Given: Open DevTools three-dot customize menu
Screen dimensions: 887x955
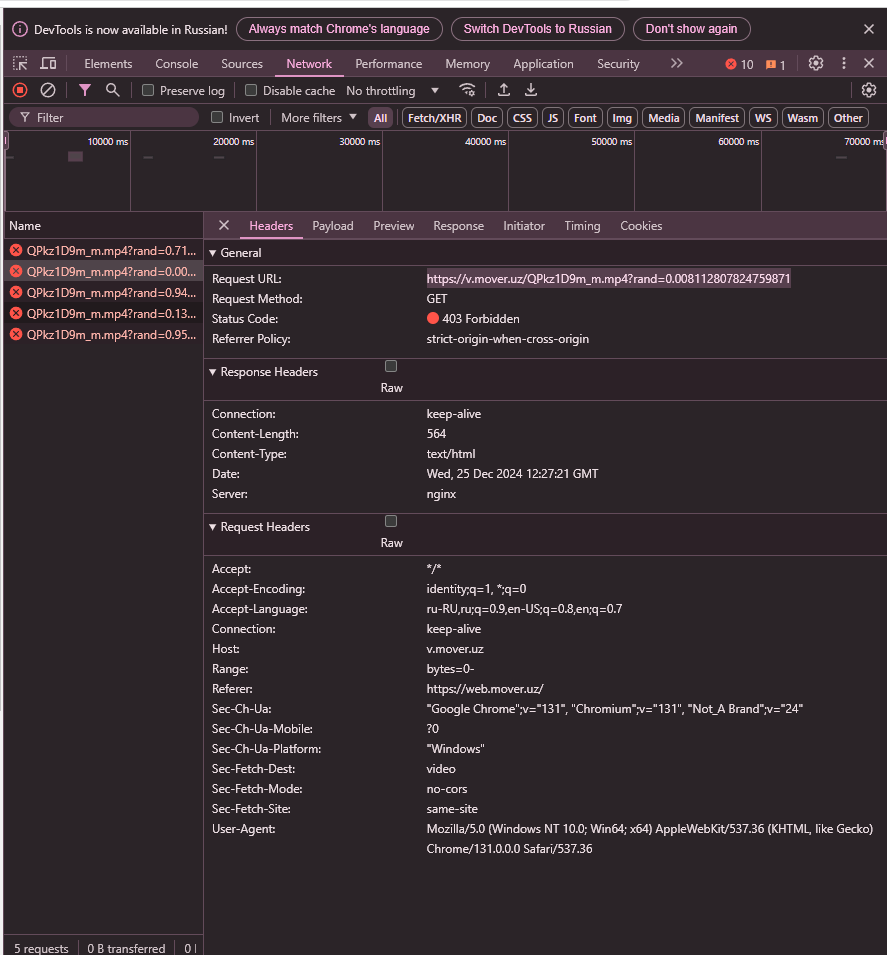Looking at the screenshot, I should 844,63.
